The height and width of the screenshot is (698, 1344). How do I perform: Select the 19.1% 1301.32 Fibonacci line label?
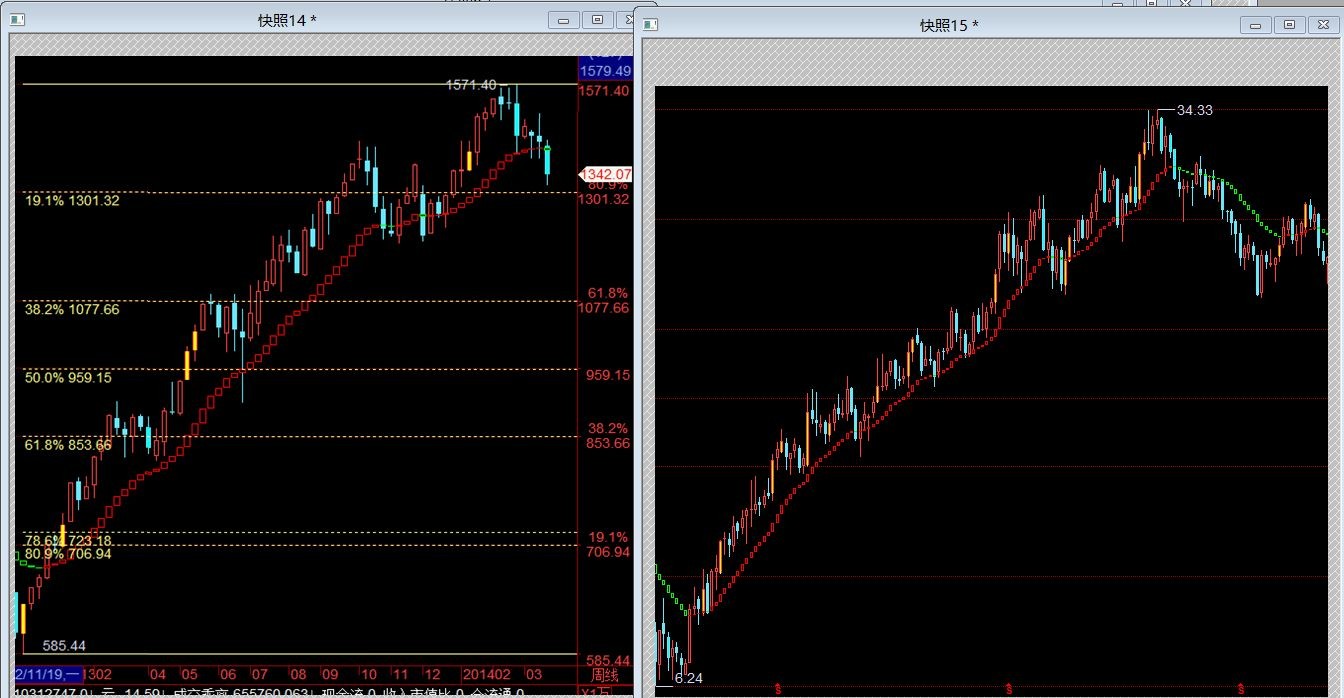(72, 201)
